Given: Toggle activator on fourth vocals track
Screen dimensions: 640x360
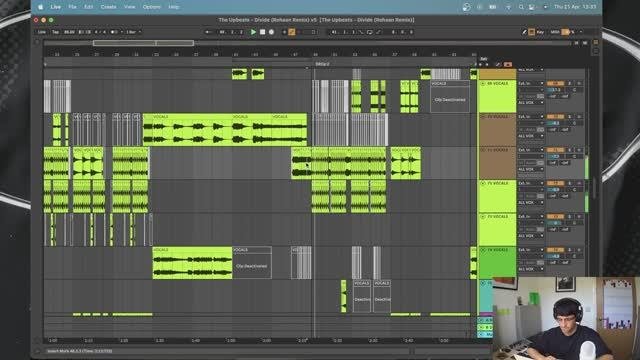Looking at the screenshot, I should pos(555,183).
